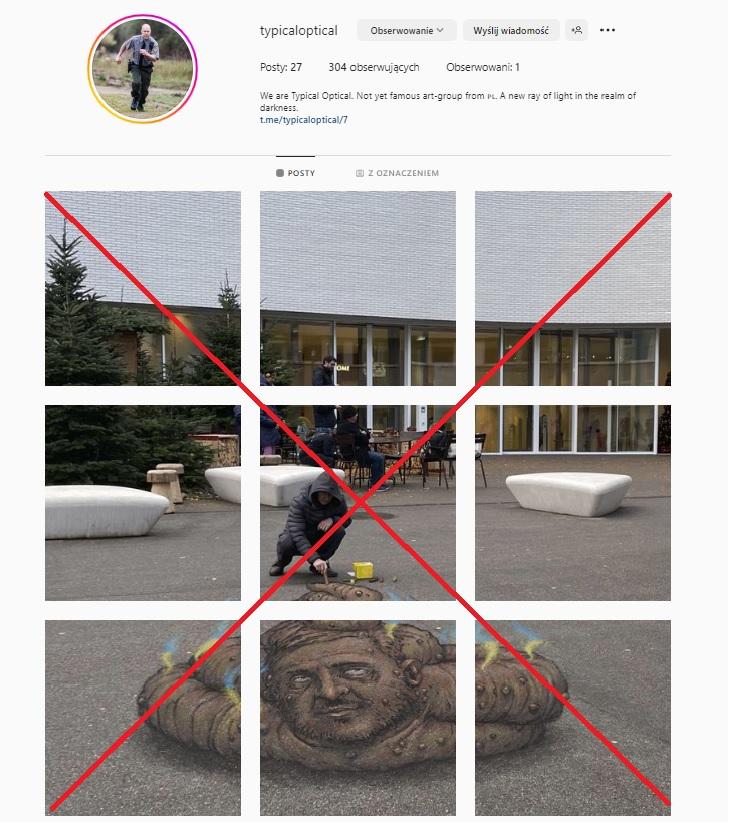Open the top-left post with fir trees
Screen dimensions: 732x822
click(144, 290)
